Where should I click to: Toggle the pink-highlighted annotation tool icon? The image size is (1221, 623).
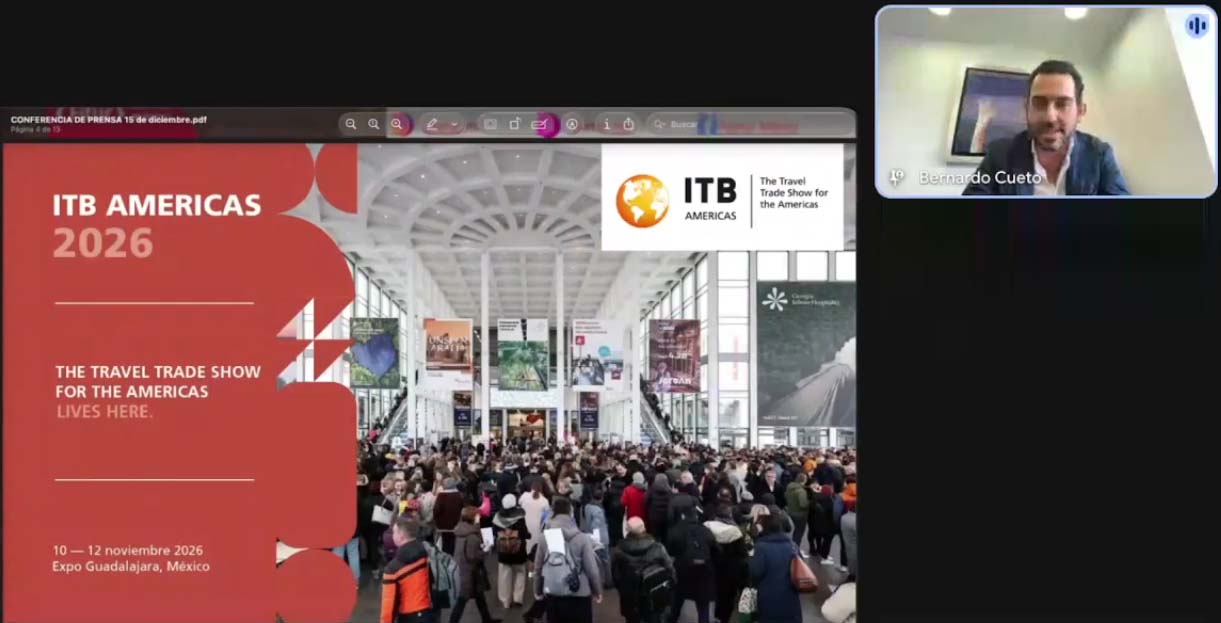point(541,124)
